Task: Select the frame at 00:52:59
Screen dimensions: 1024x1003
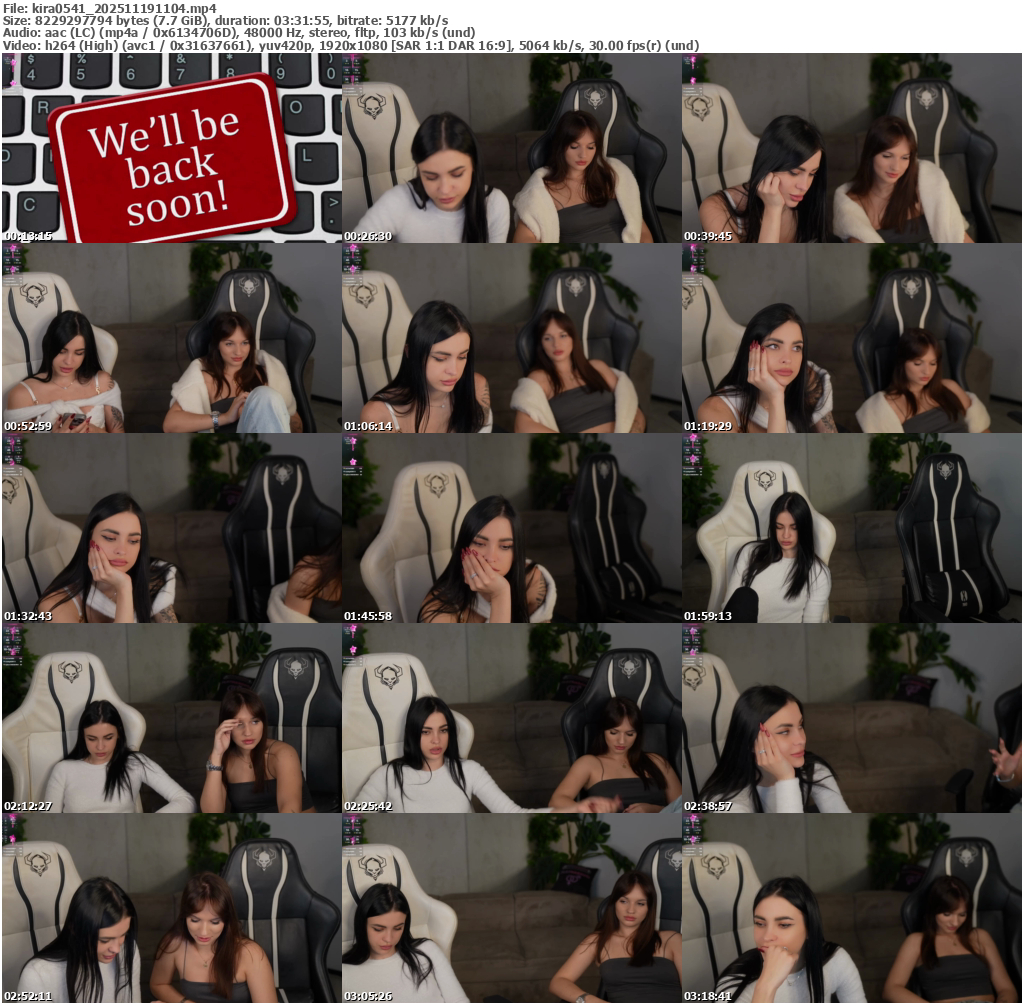Action: click(x=172, y=338)
